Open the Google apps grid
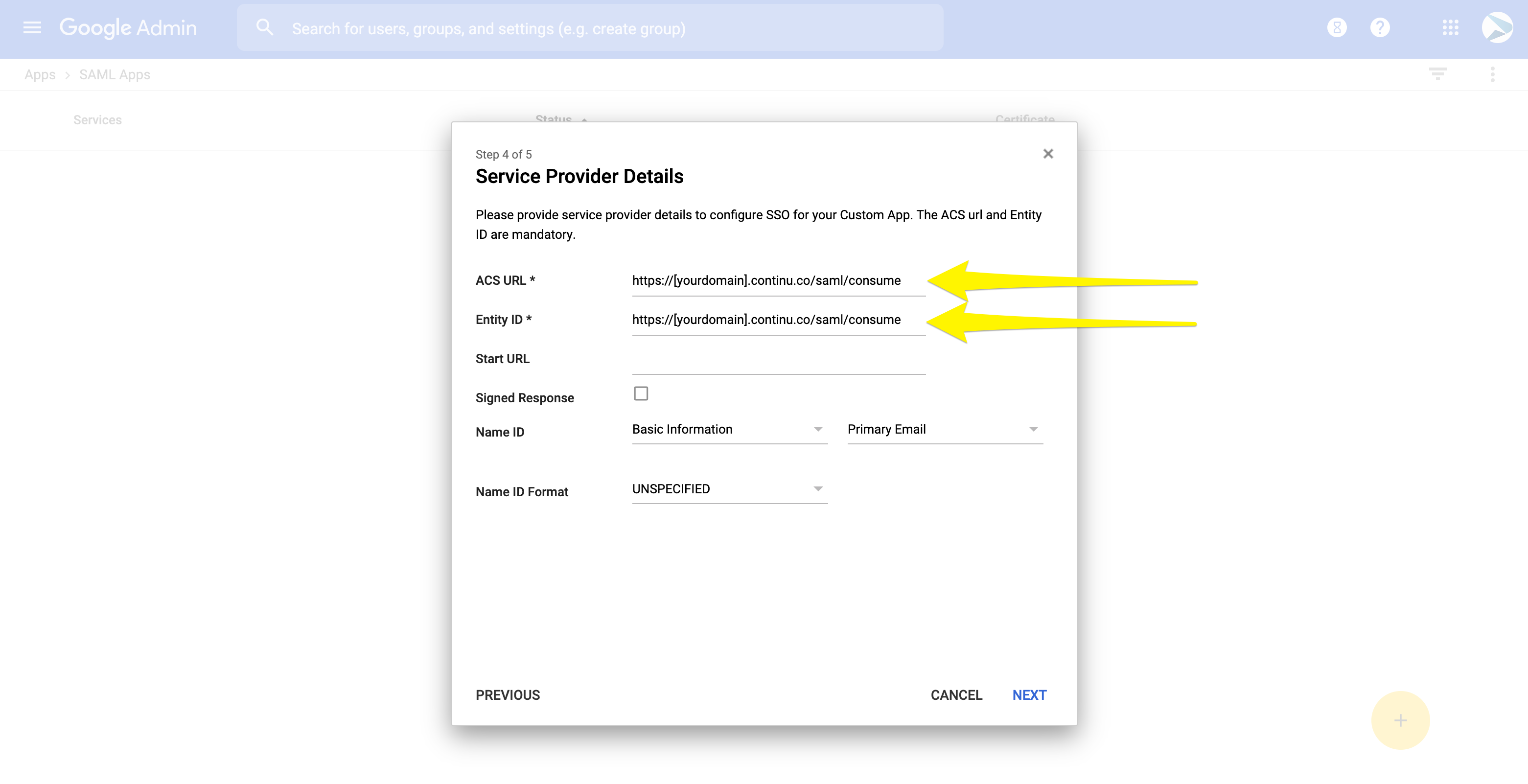1528x784 pixels. (1450, 28)
